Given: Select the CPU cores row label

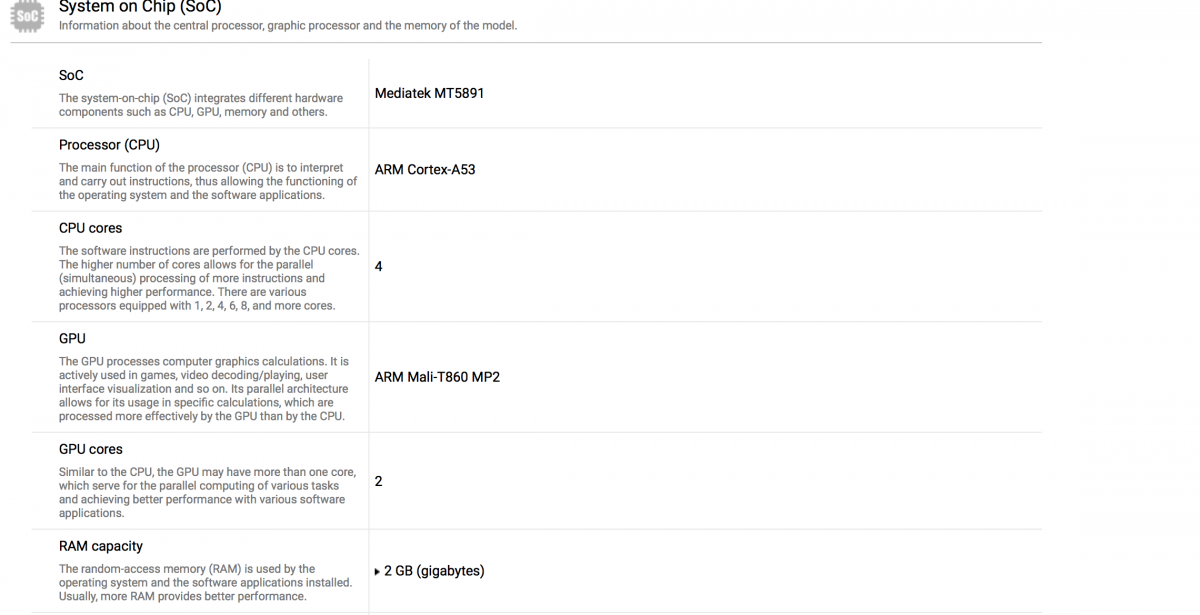Looking at the screenshot, I should pos(90,228).
